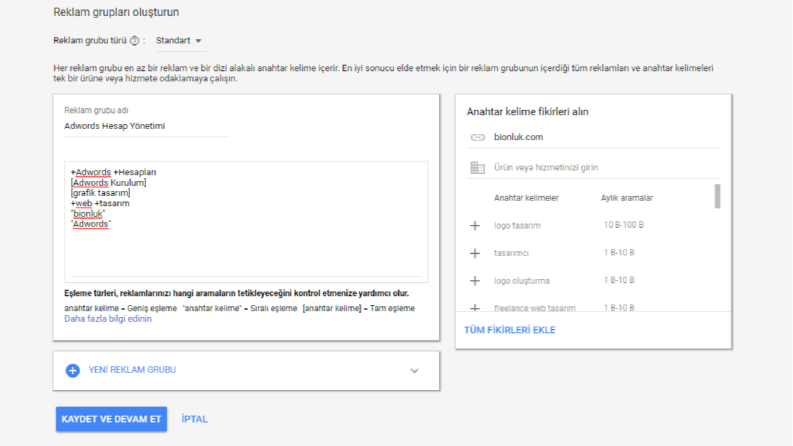Screen dimensions: 793x446
Task: Click the Anahtar kelimeler column header
Action: point(526,198)
